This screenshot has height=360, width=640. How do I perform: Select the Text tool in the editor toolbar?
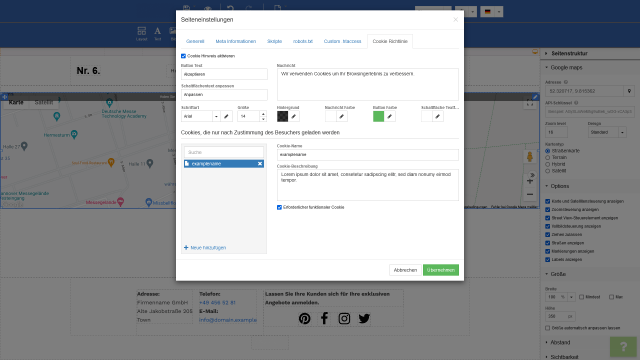tap(158, 33)
